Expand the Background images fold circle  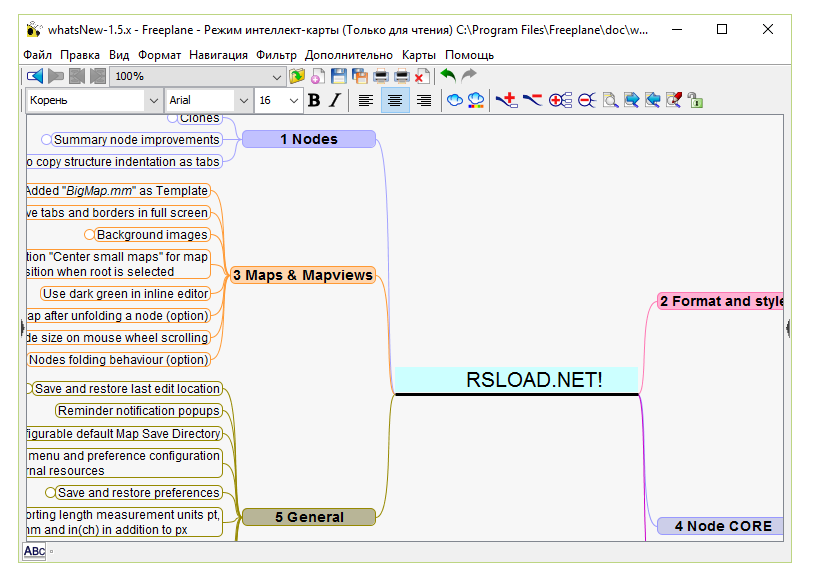[90, 235]
